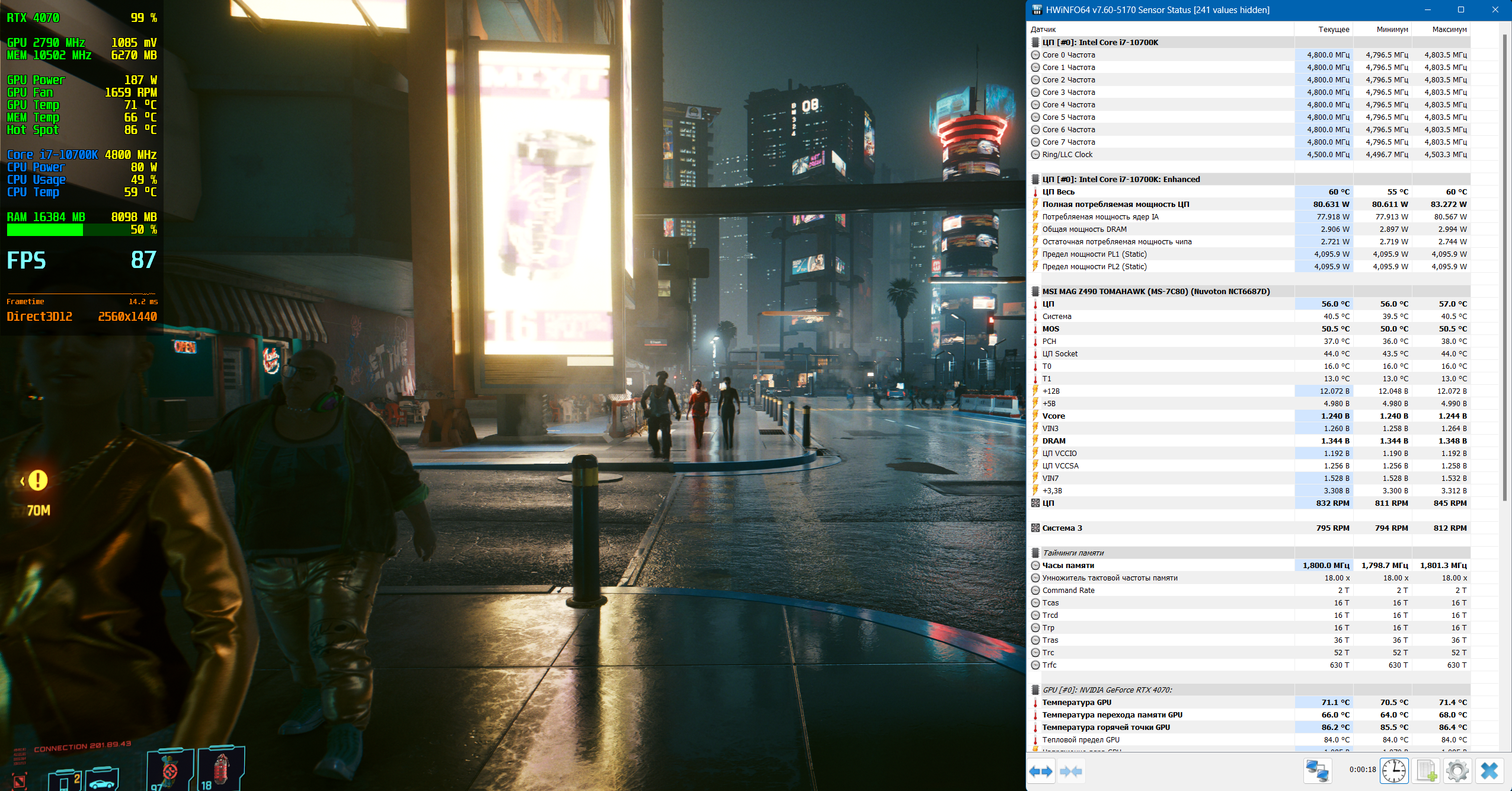Select the Тайминги памяти section header
Viewport: 1512px width, 791px height.
coord(1249,553)
